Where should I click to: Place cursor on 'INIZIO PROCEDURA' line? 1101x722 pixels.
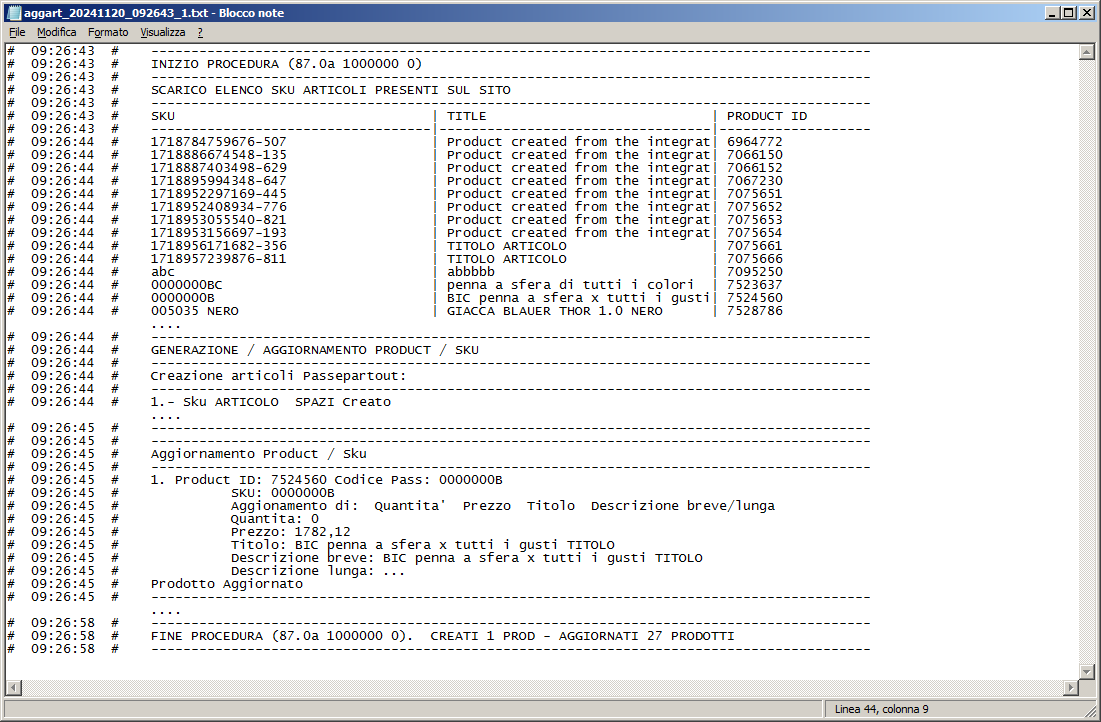pos(285,64)
